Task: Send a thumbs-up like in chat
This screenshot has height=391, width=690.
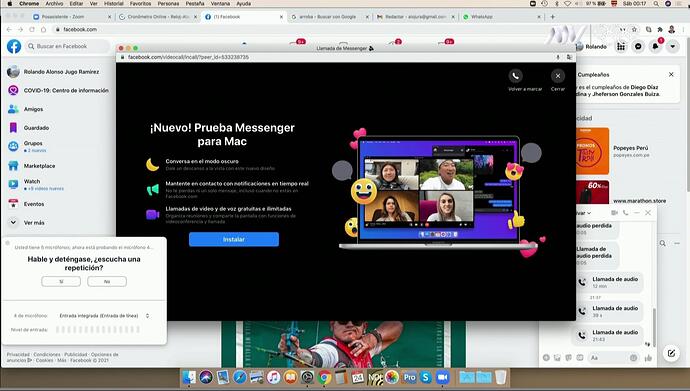Action: tap(648, 358)
